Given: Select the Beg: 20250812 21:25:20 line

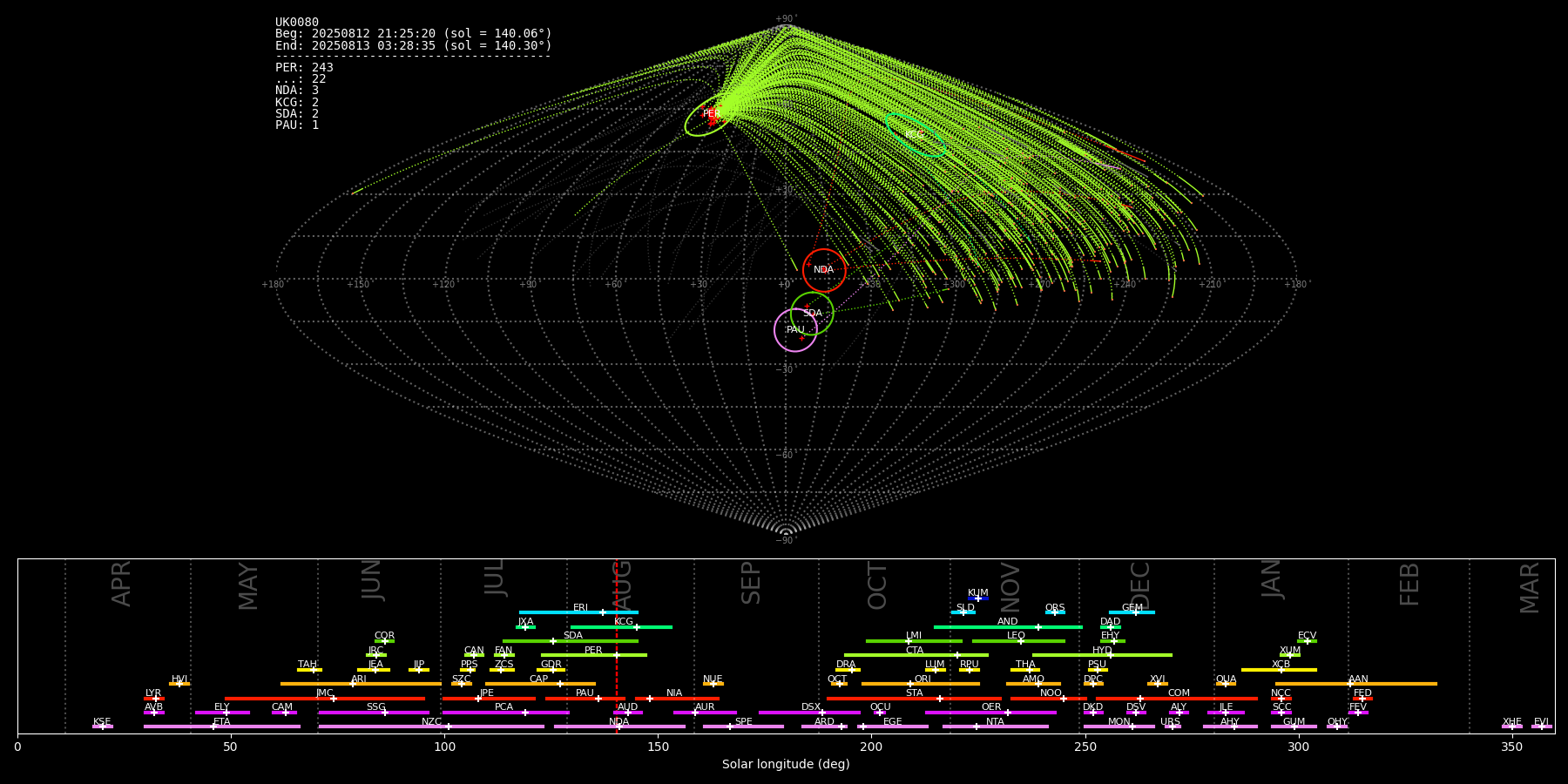Looking at the screenshot, I should click(x=414, y=33).
